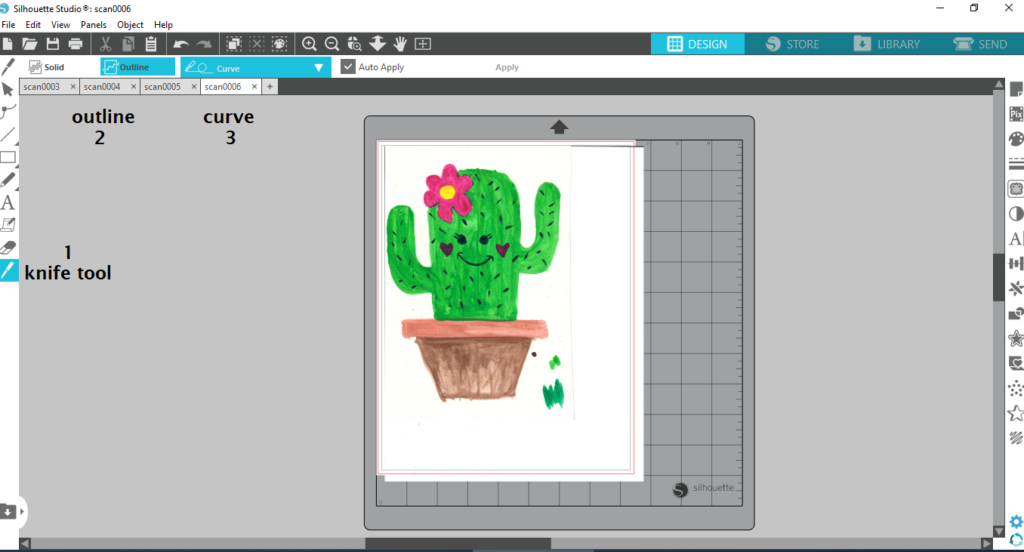
Task: Open the Fill color palette panel icon
Action: [x=1016, y=139]
